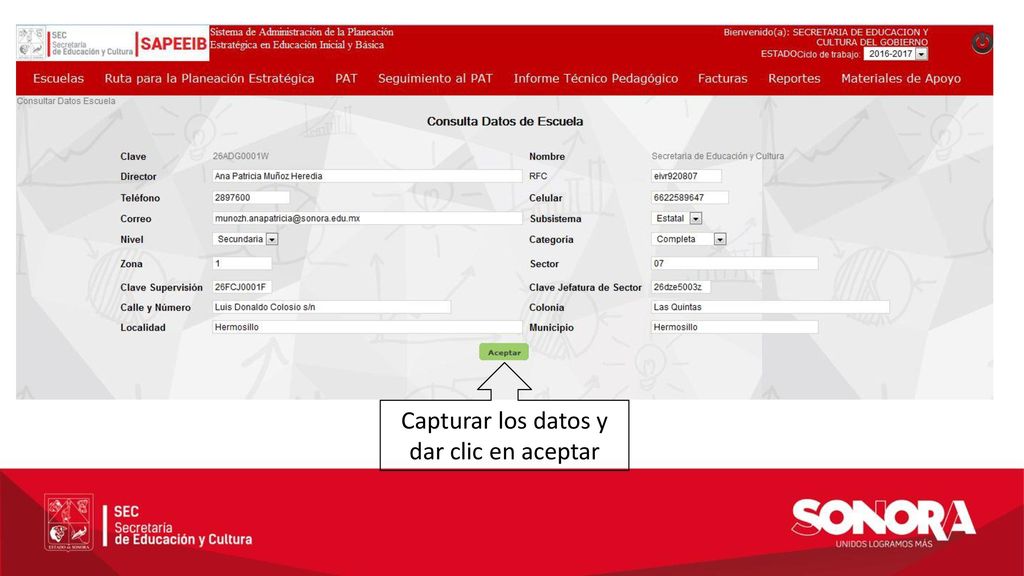Select the Clave Jefatura de Sector field
The image size is (1024, 576).
click(680, 287)
